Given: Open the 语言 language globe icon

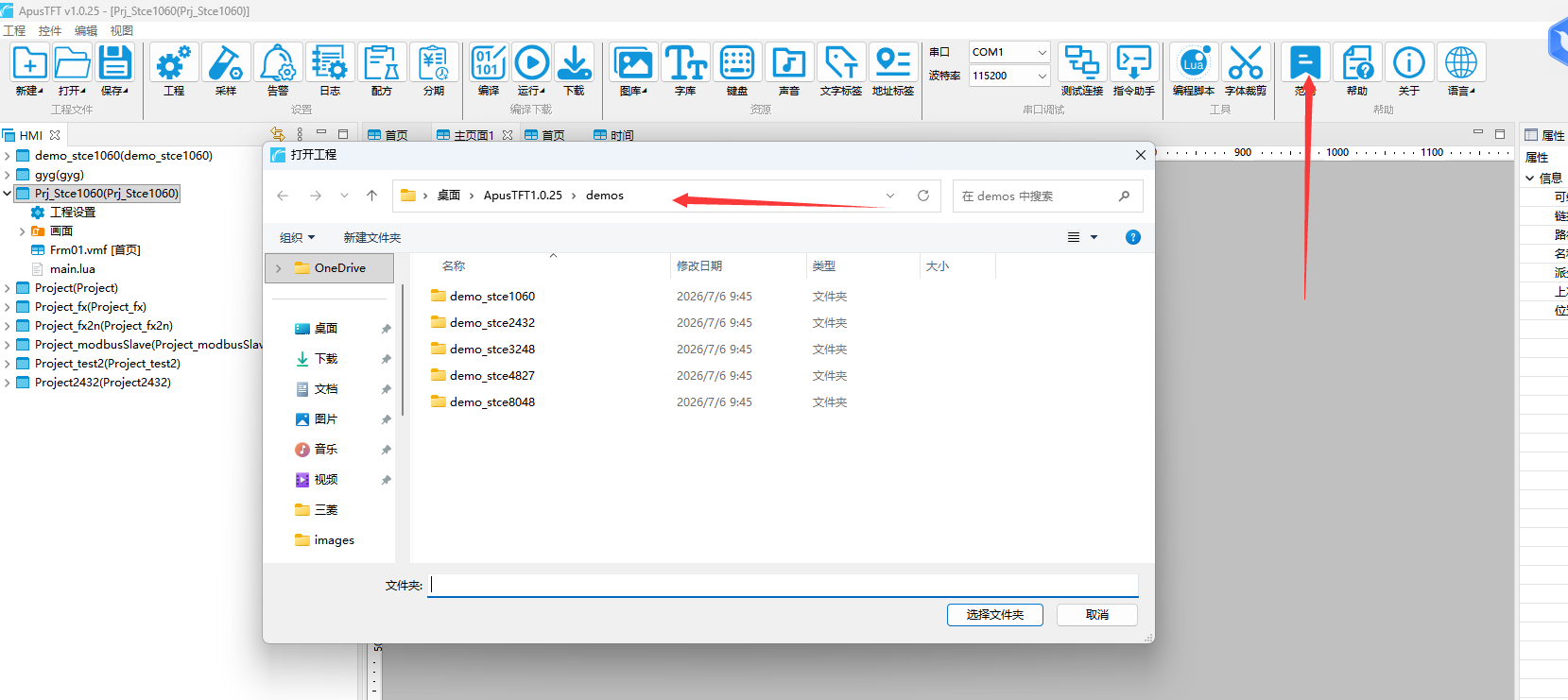Looking at the screenshot, I should coord(1461,63).
